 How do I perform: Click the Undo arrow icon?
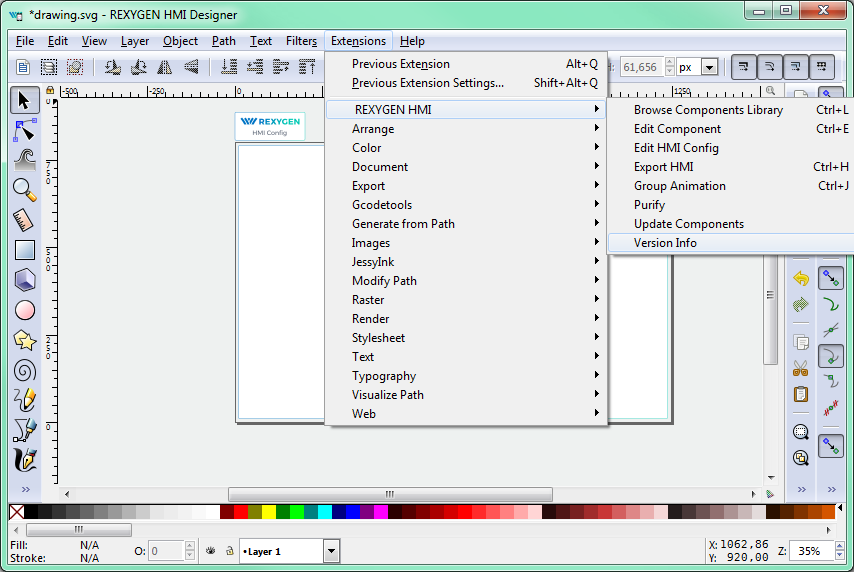click(801, 278)
